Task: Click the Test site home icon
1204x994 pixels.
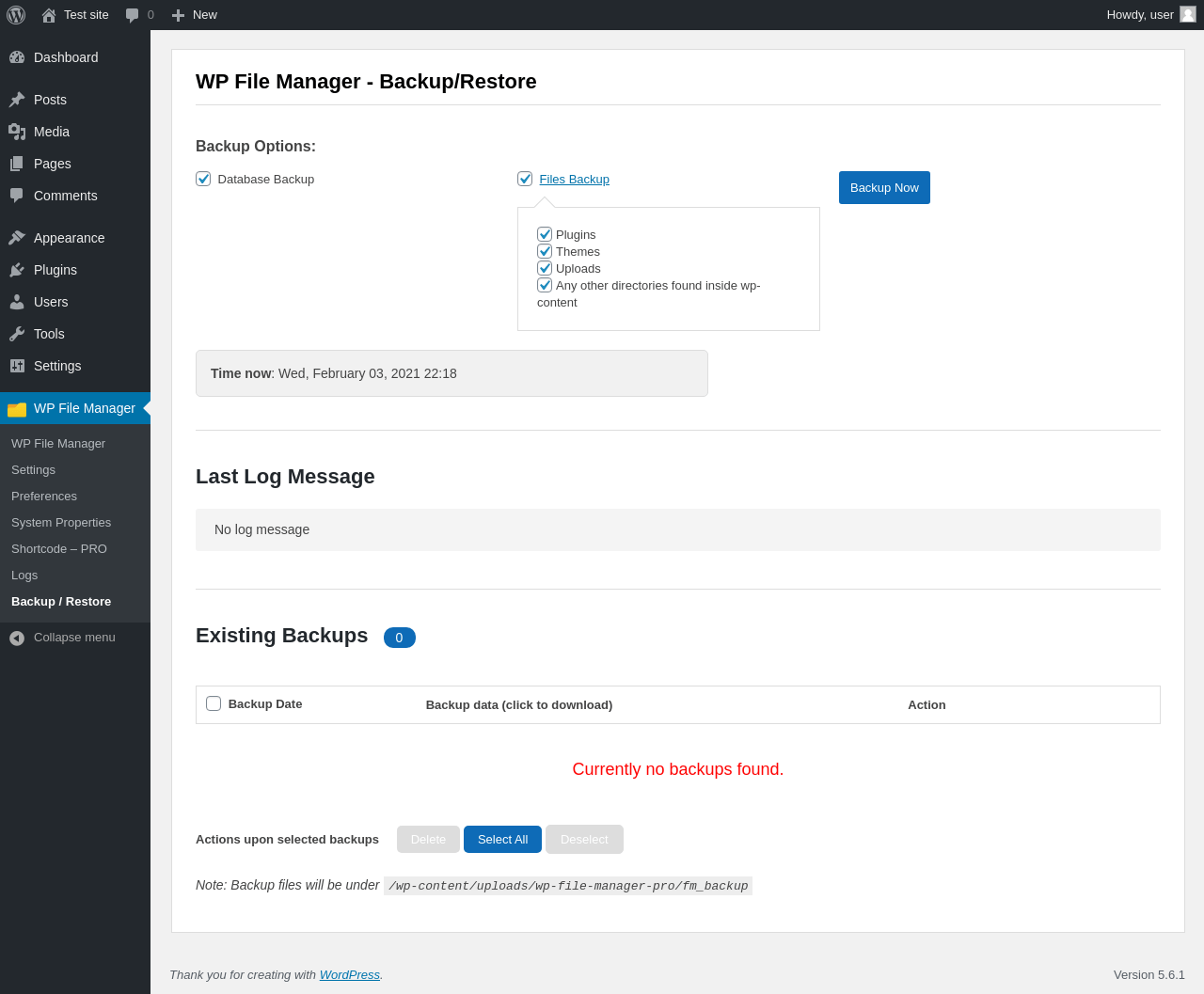Action: (x=49, y=15)
